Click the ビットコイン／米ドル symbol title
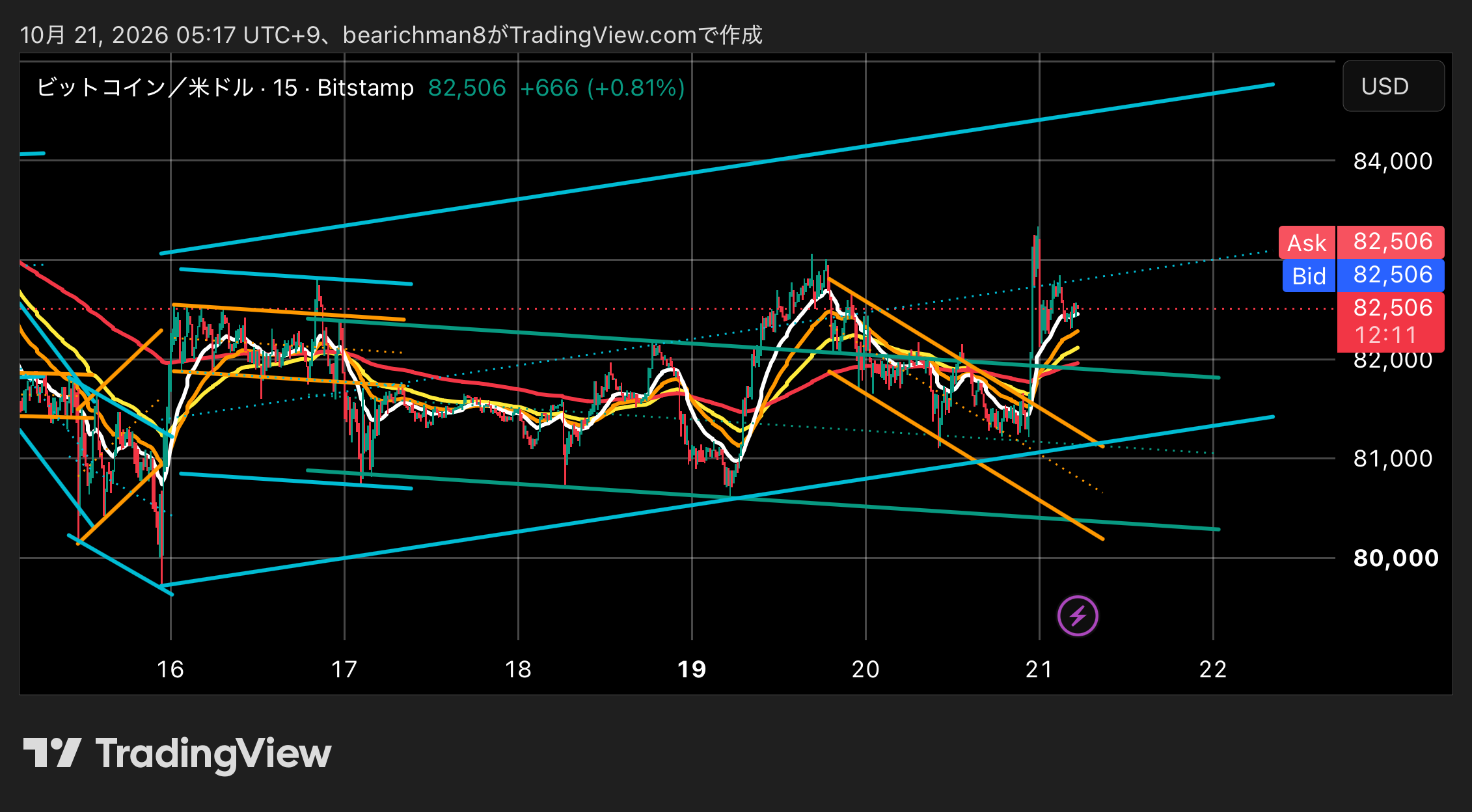The image size is (1472, 812). point(144,88)
